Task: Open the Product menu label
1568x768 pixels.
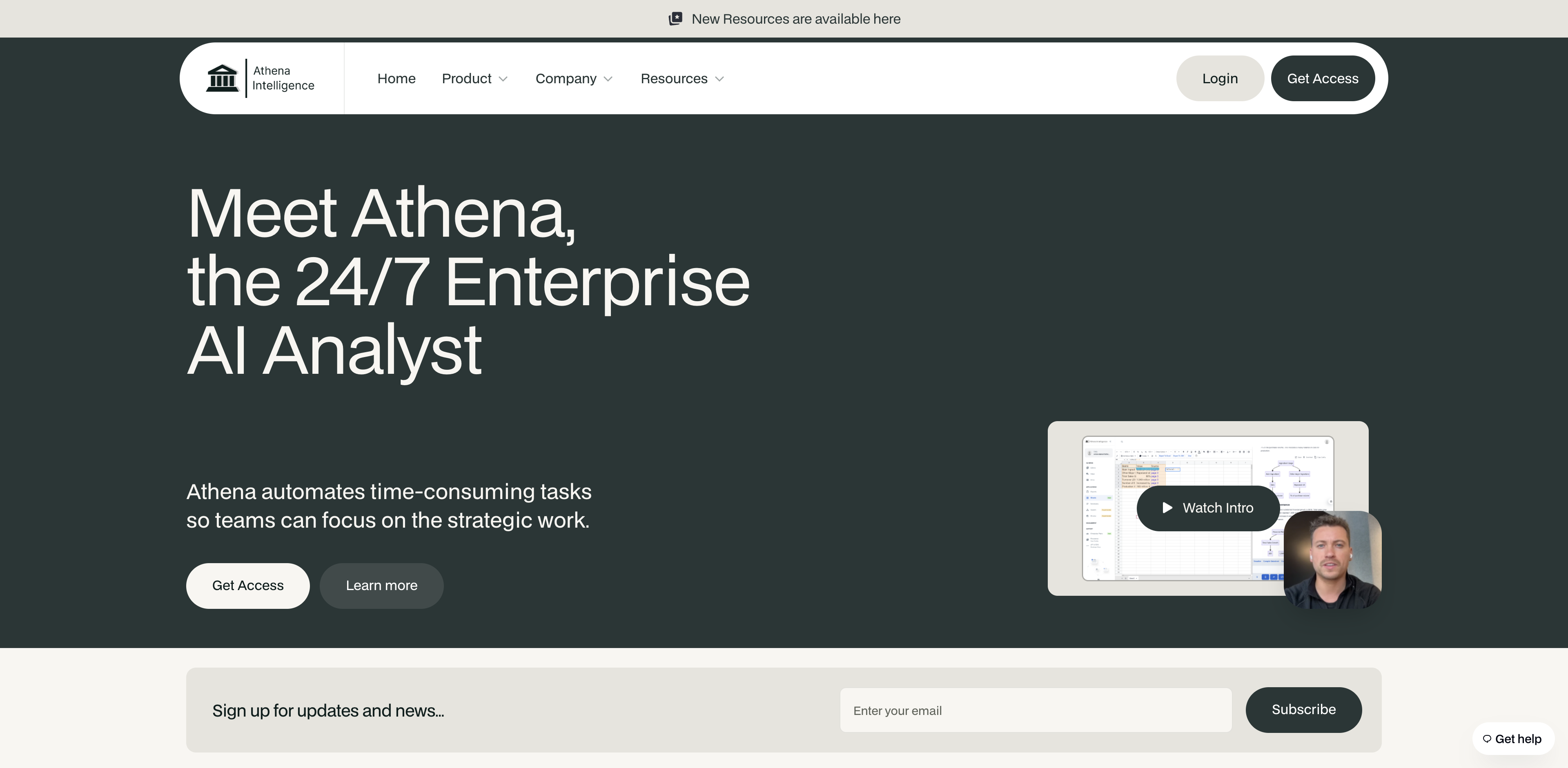Action: click(466, 78)
